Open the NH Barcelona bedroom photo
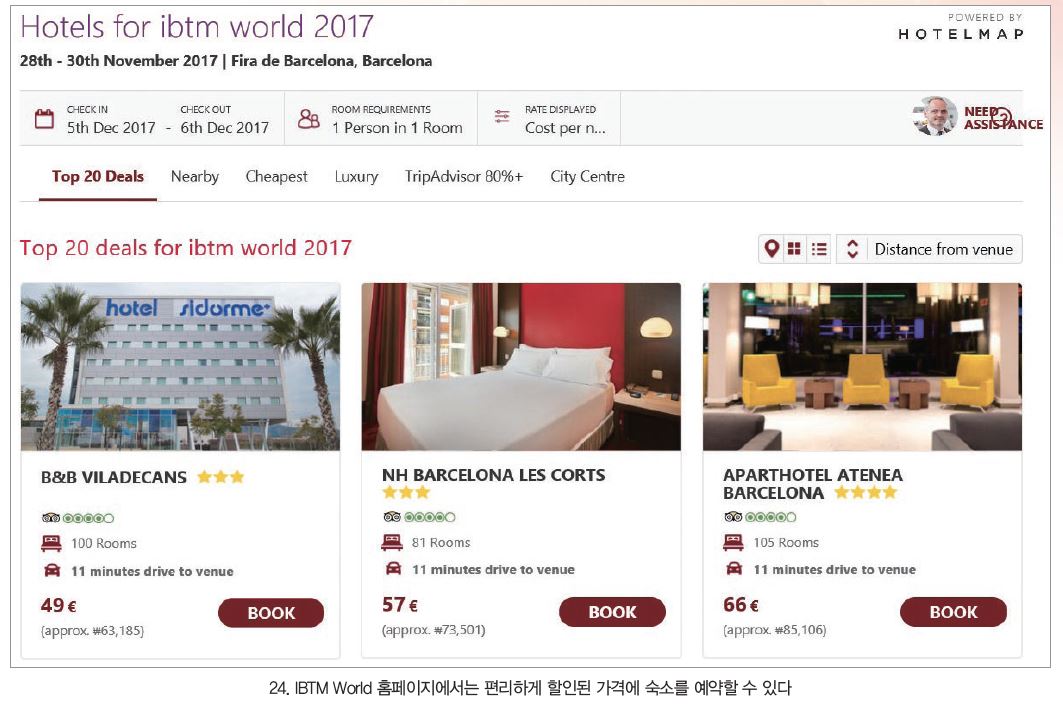This screenshot has width=1063, height=708. (x=521, y=367)
